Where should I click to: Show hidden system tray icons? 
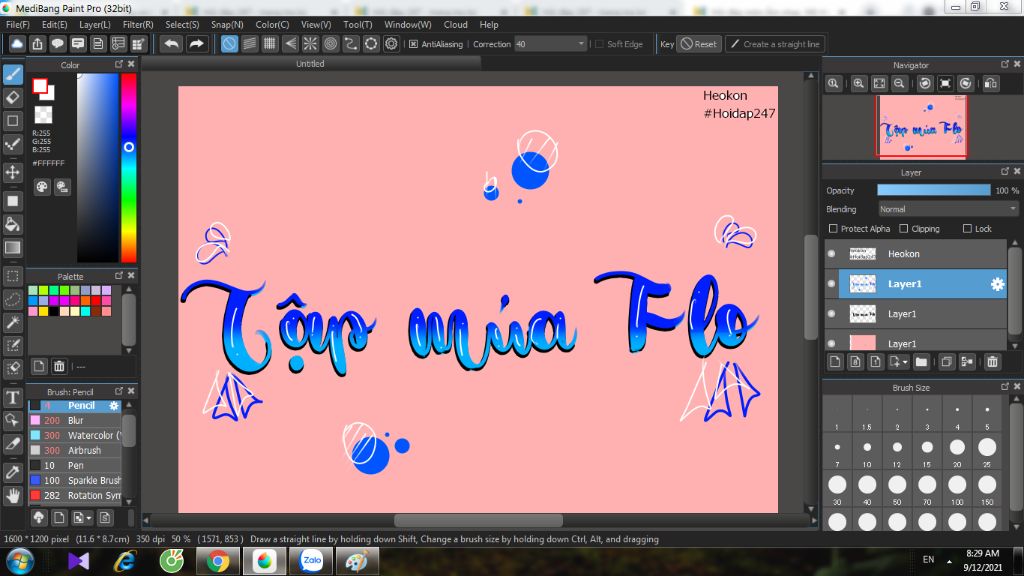pyautogui.click(x=949, y=561)
